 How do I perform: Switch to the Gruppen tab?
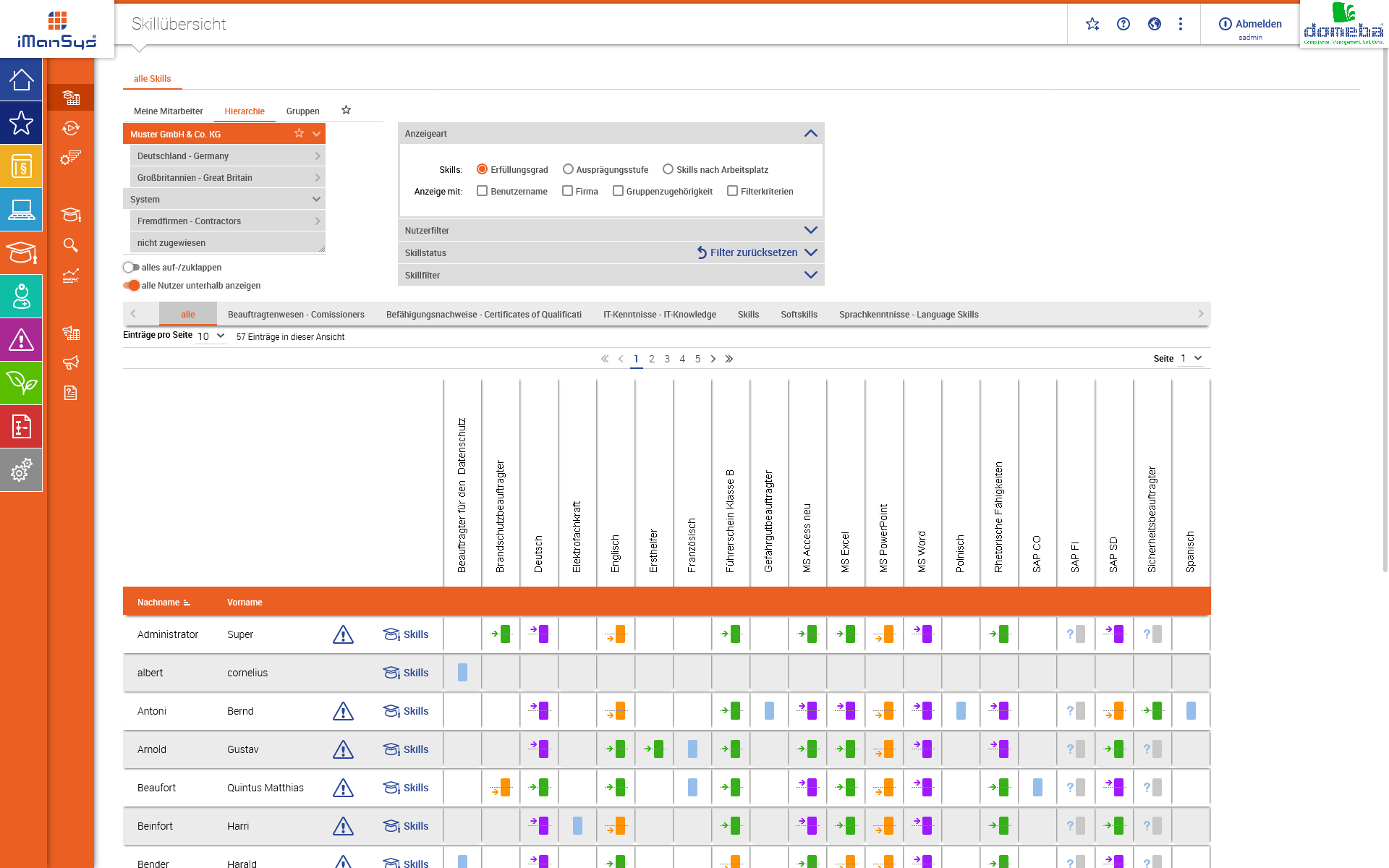(x=302, y=111)
